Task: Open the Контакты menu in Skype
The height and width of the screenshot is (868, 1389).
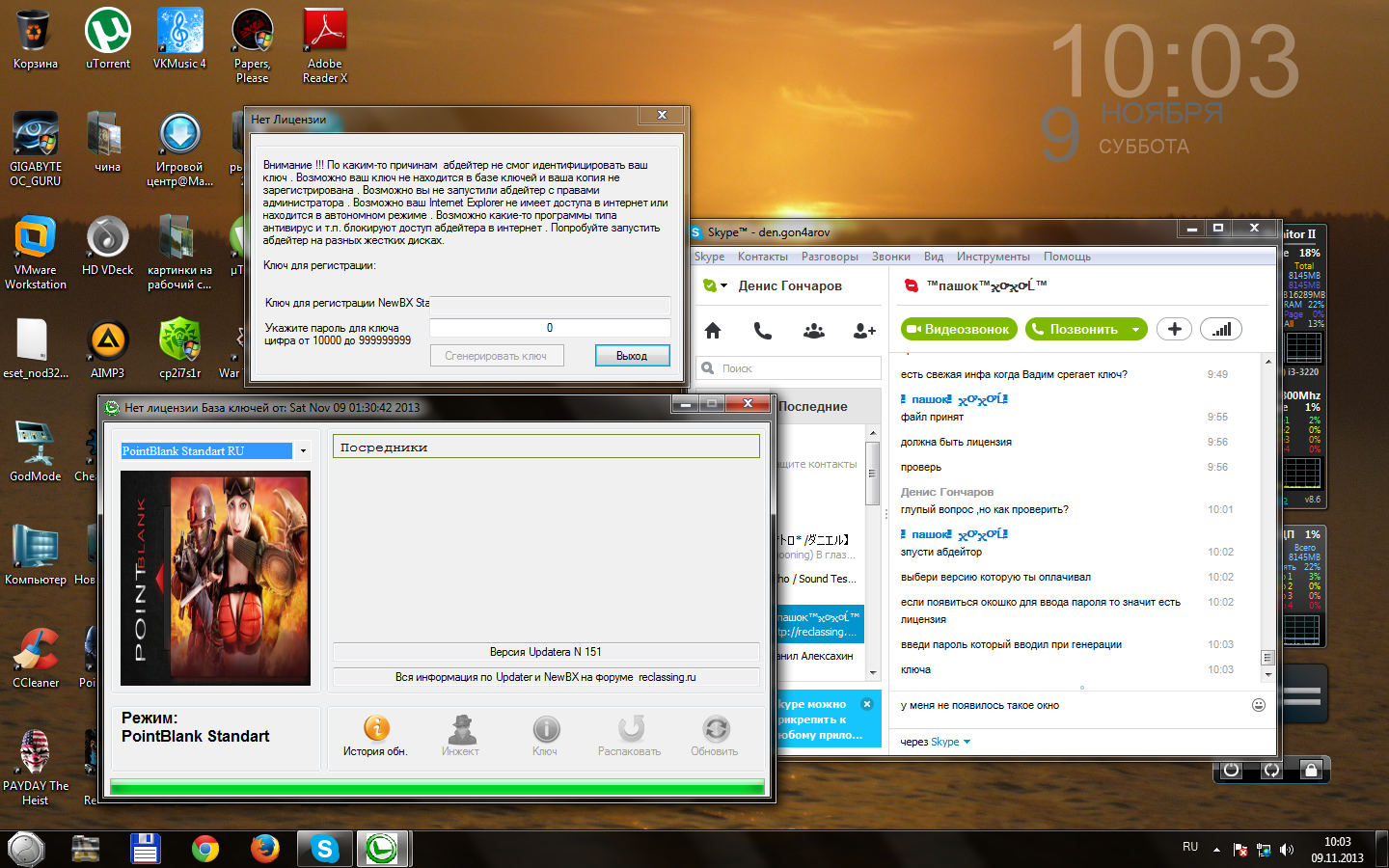Action: [763, 257]
